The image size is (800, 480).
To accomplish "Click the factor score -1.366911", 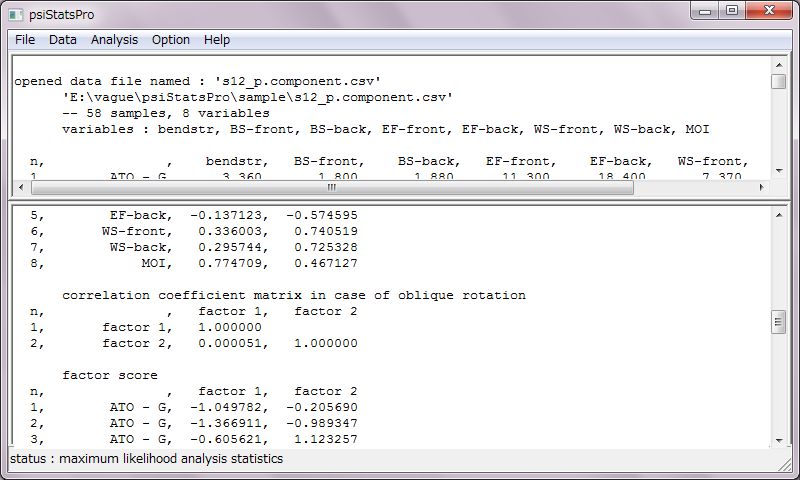I will 229,423.
